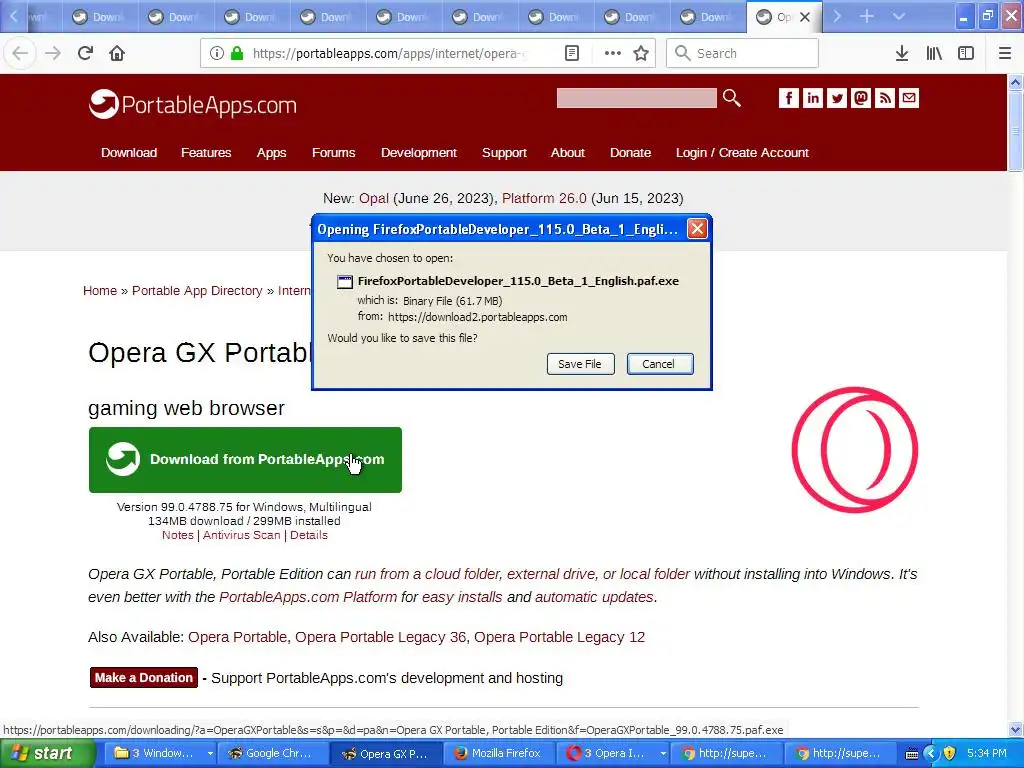Open the Support menu item
The image size is (1024, 768).
[504, 152]
